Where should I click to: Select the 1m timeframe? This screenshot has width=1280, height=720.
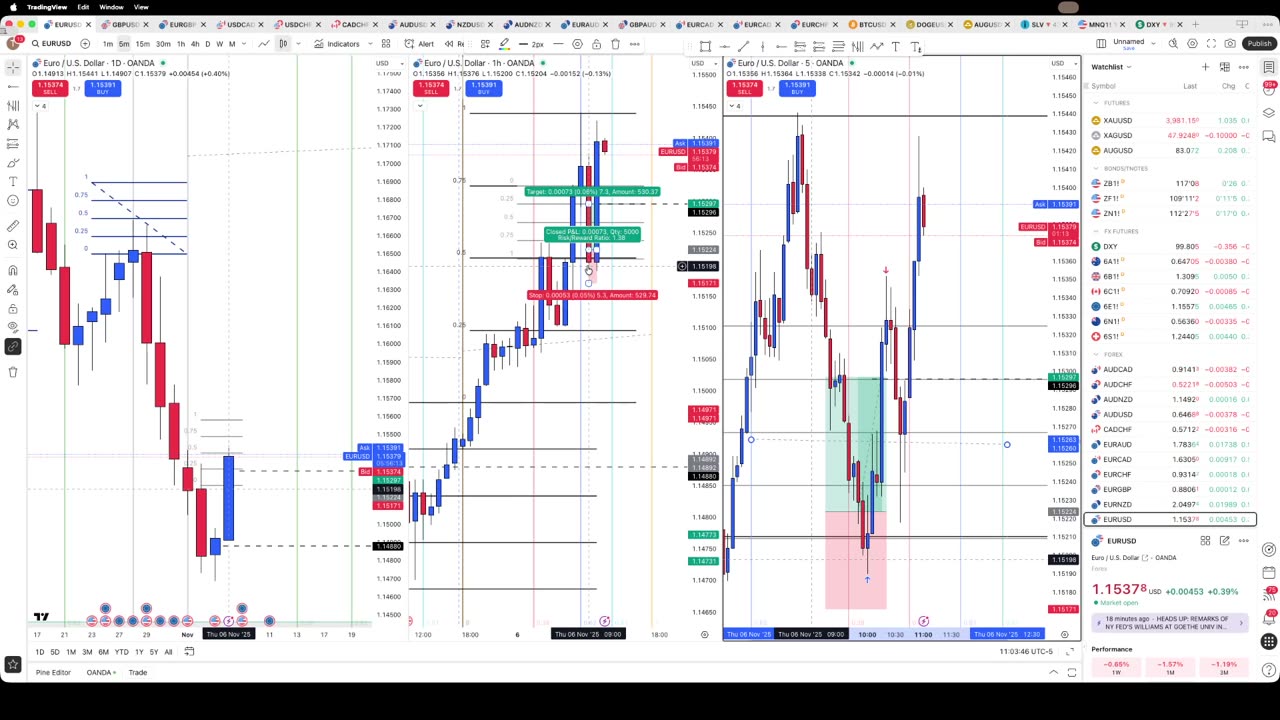pos(108,44)
